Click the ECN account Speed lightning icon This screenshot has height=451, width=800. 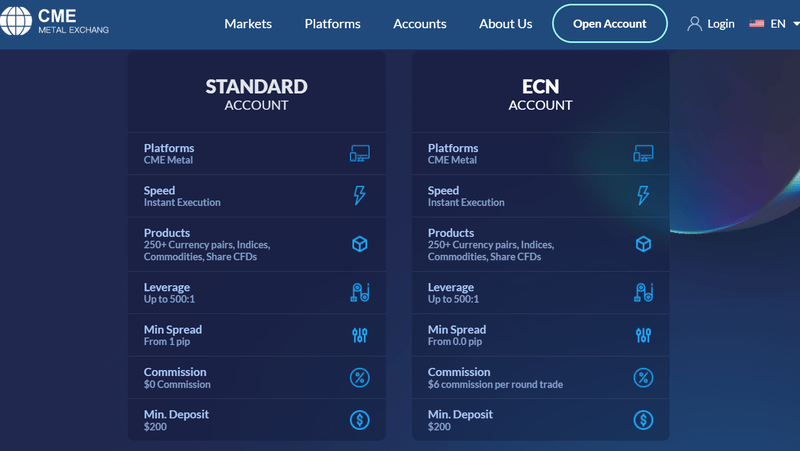(x=643, y=195)
